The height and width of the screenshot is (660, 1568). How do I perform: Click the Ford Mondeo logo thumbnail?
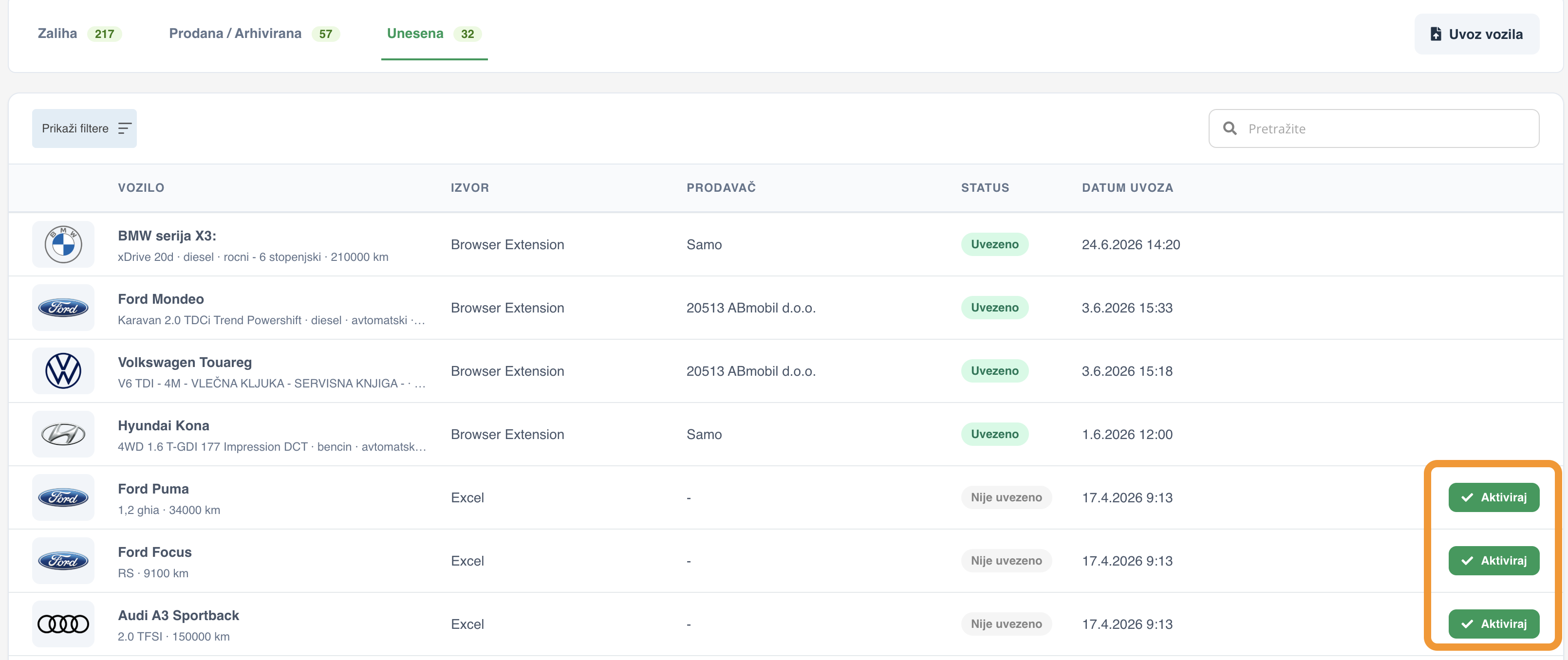click(x=63, y=308)
